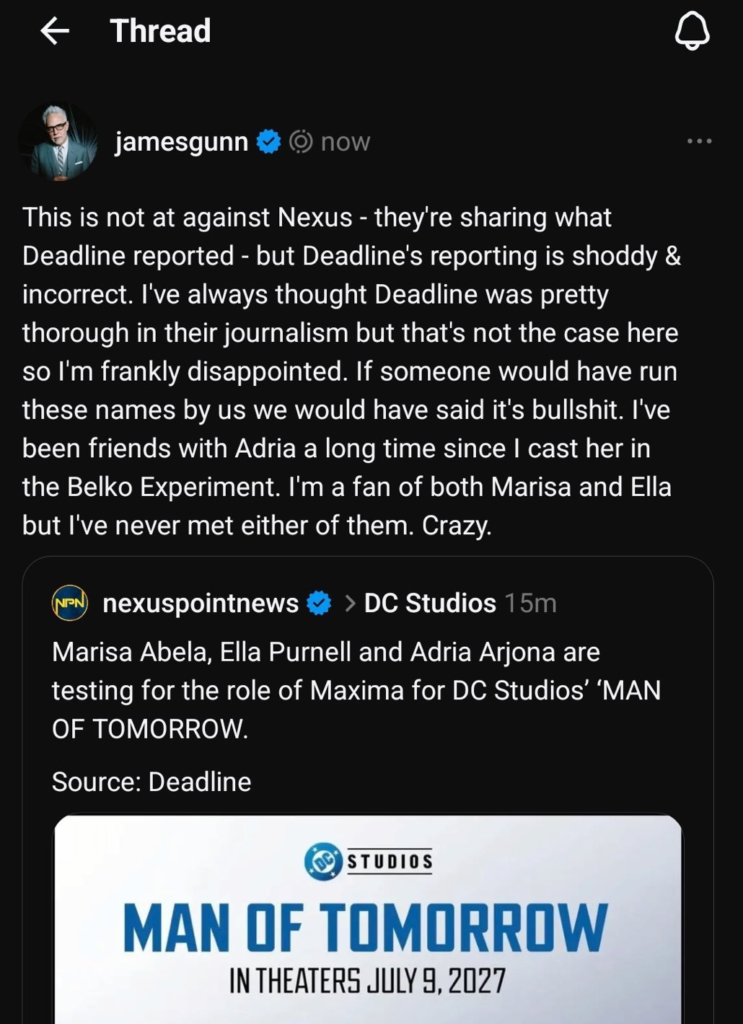Tap the DC Studios logo in image
The image size is (743, 1024).
(x=368, y=861)
